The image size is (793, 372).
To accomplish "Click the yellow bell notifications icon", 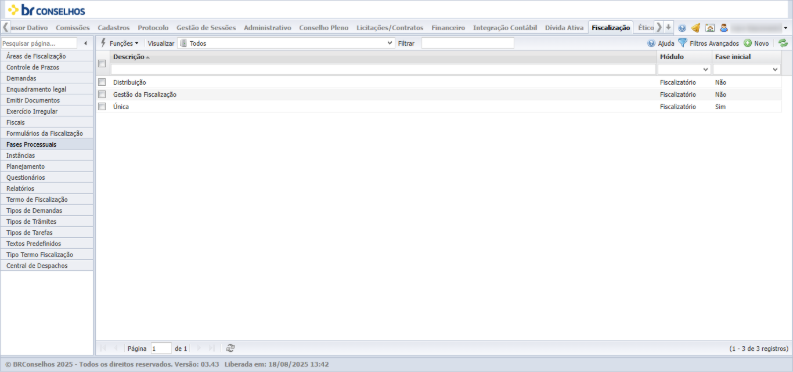I will tap(695, 28).
